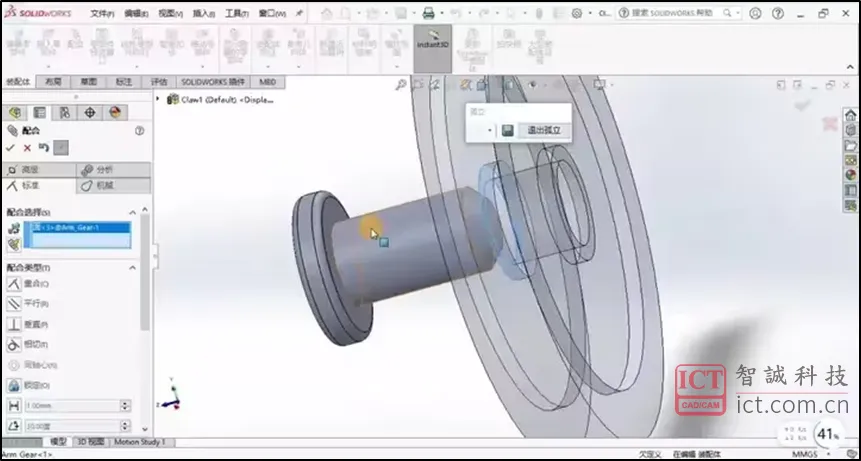Open mate help question mark icon
The image size is (861, 461).
139,131
